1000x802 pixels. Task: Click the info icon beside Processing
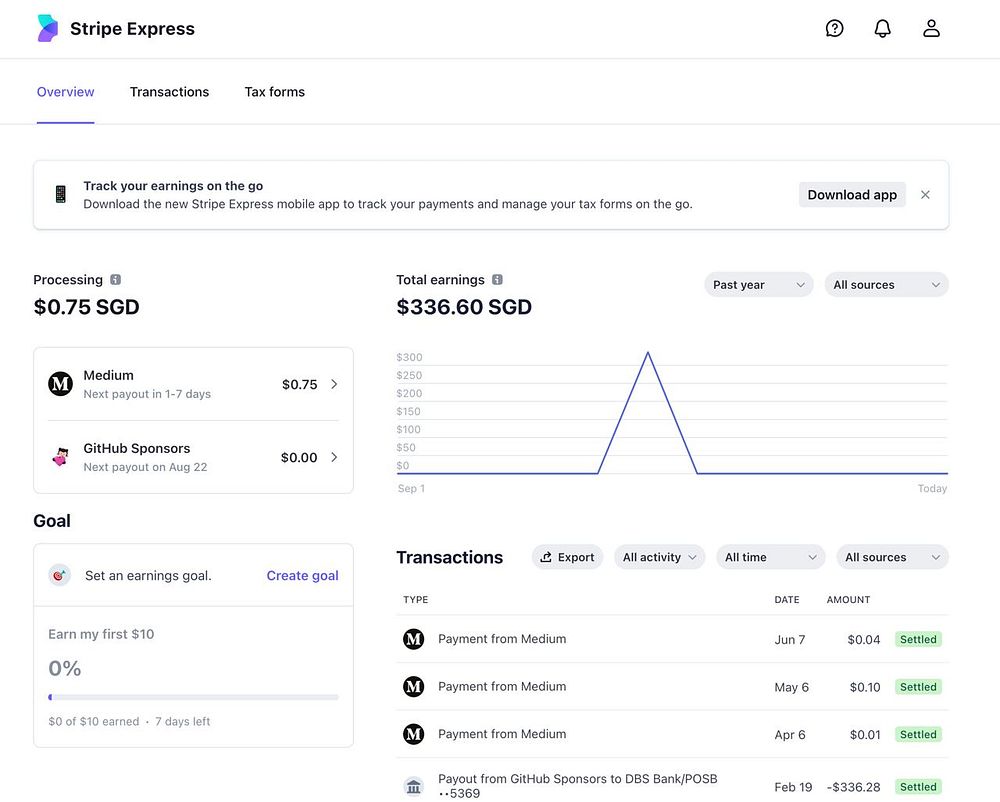(116, 280)
